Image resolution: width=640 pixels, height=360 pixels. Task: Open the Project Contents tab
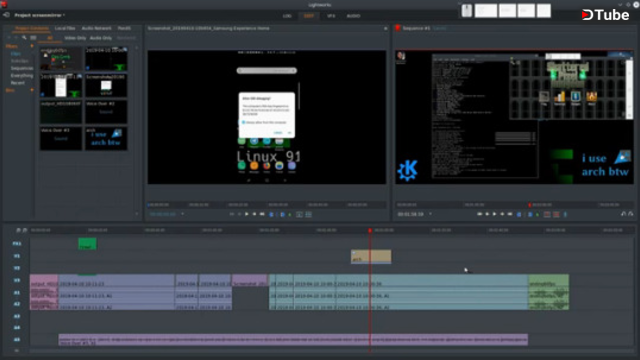coord(32,28)
